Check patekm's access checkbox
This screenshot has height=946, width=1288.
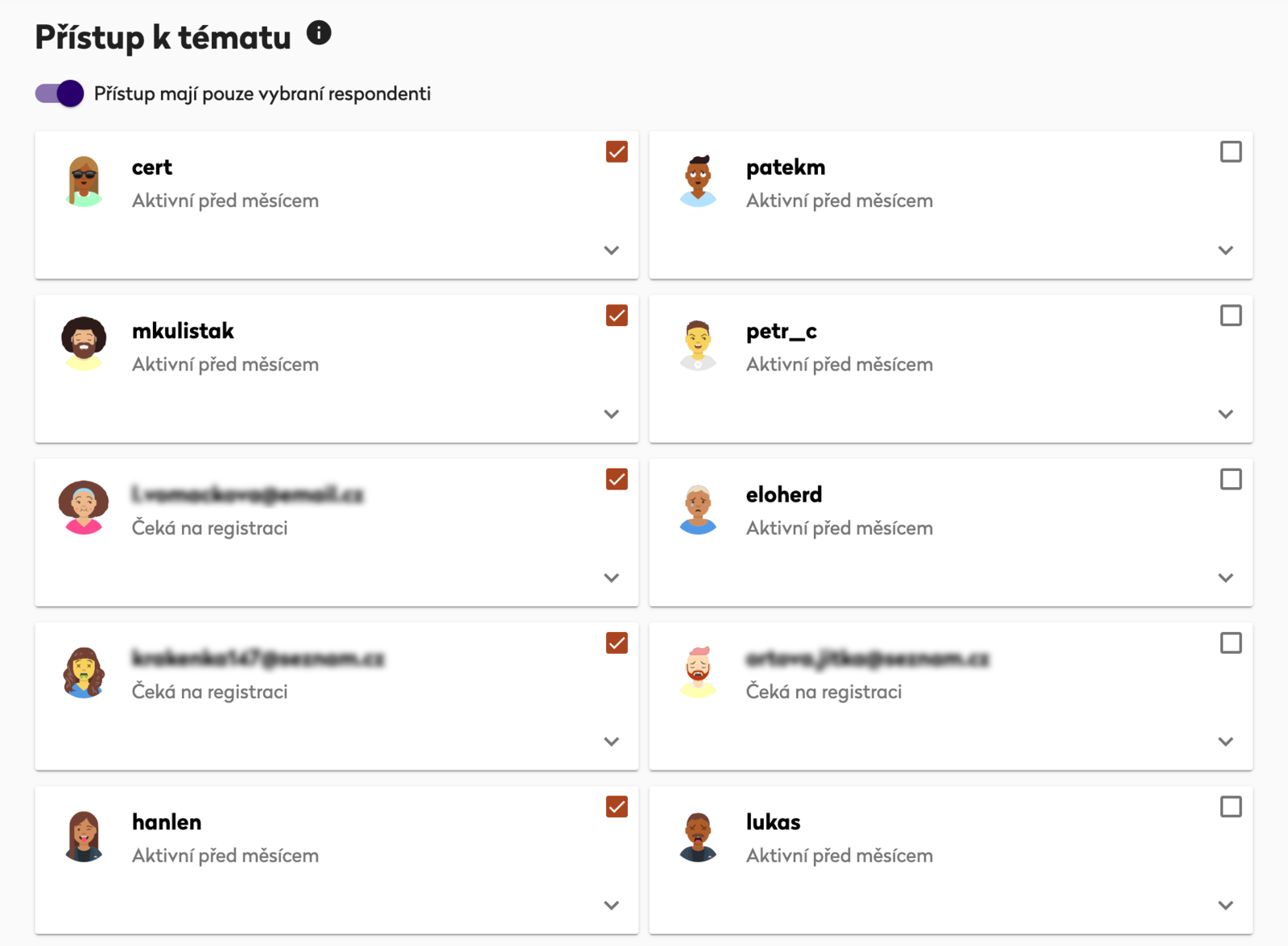[x=1231, y=151]
